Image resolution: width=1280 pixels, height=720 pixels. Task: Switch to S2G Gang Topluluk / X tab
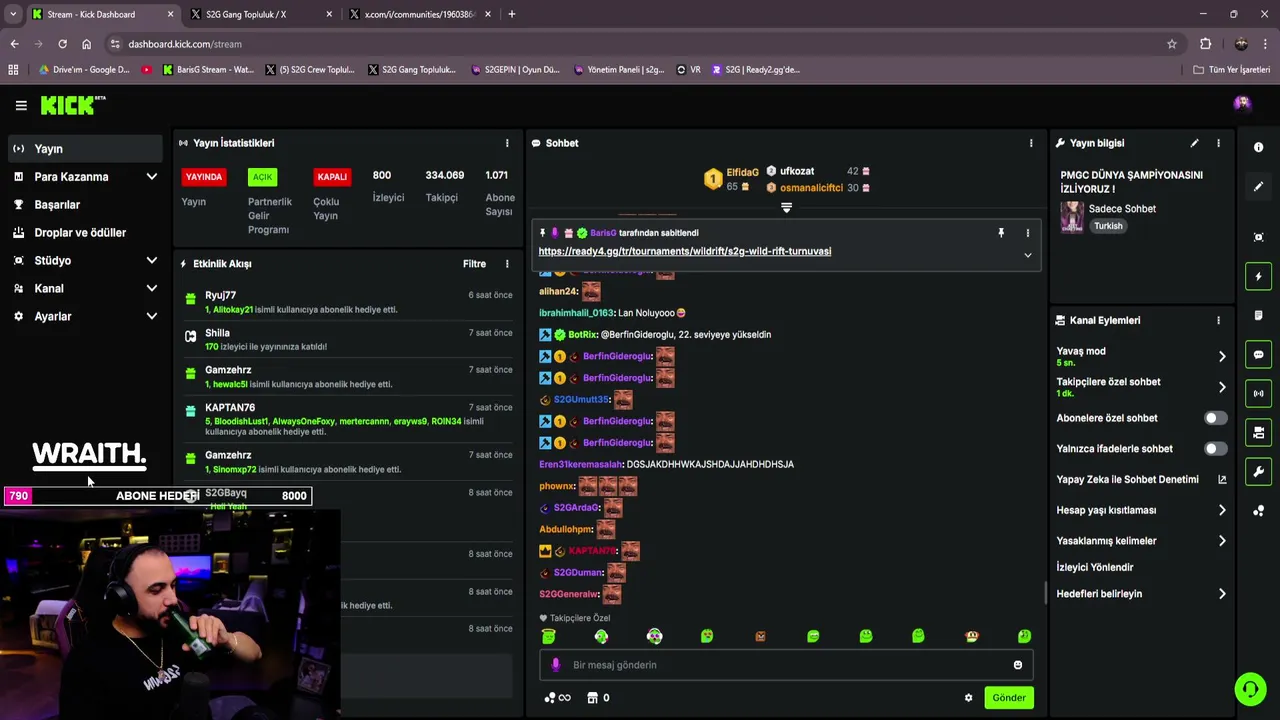pyautogui.click(x=260, y=14)
